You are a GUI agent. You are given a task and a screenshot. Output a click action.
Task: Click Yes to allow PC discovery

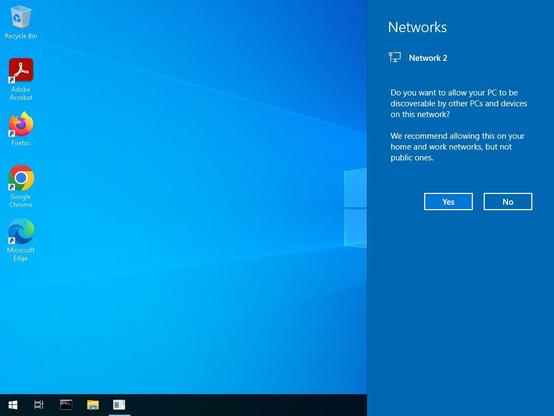tap(448, 201)
